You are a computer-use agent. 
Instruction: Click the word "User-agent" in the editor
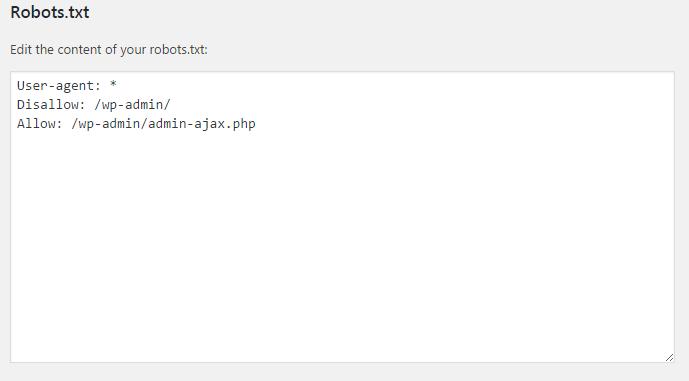(55, 86)
